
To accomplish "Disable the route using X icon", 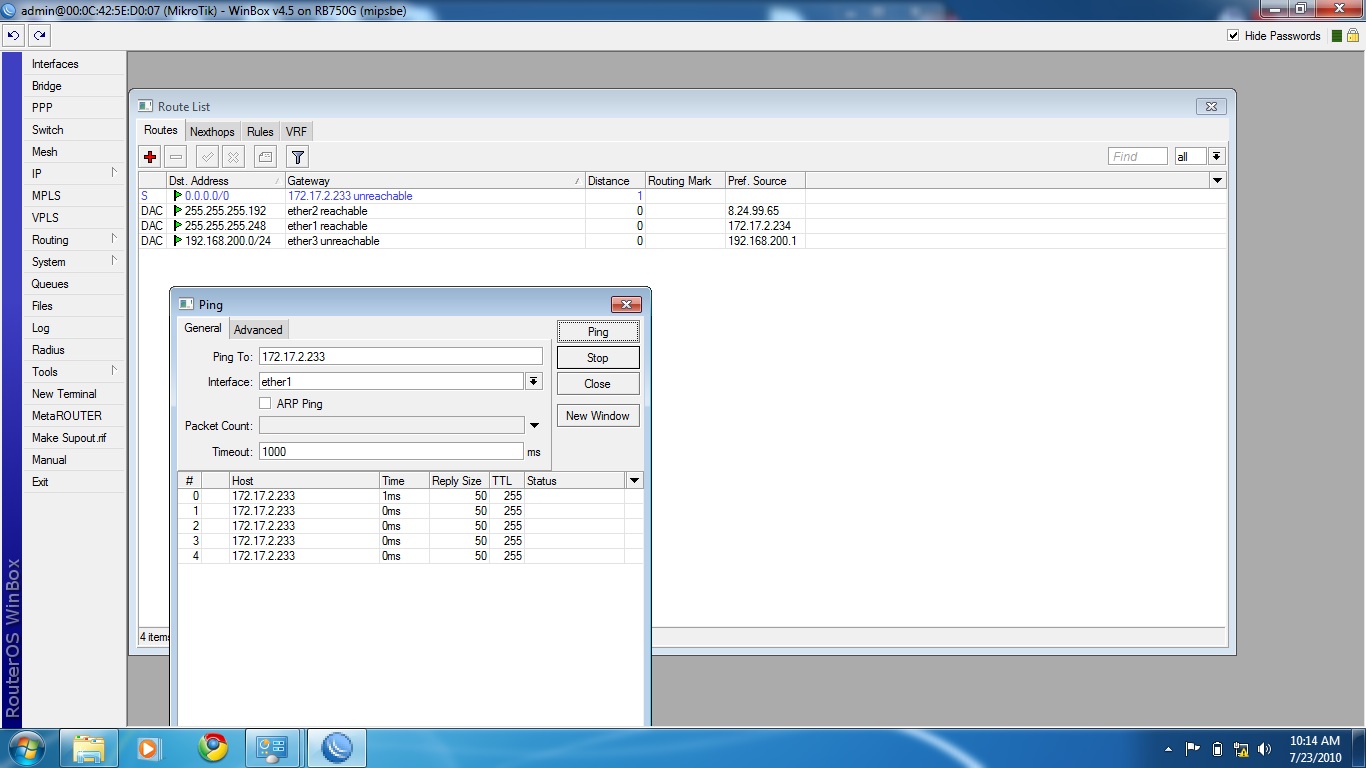I will [x=233, y=156].
